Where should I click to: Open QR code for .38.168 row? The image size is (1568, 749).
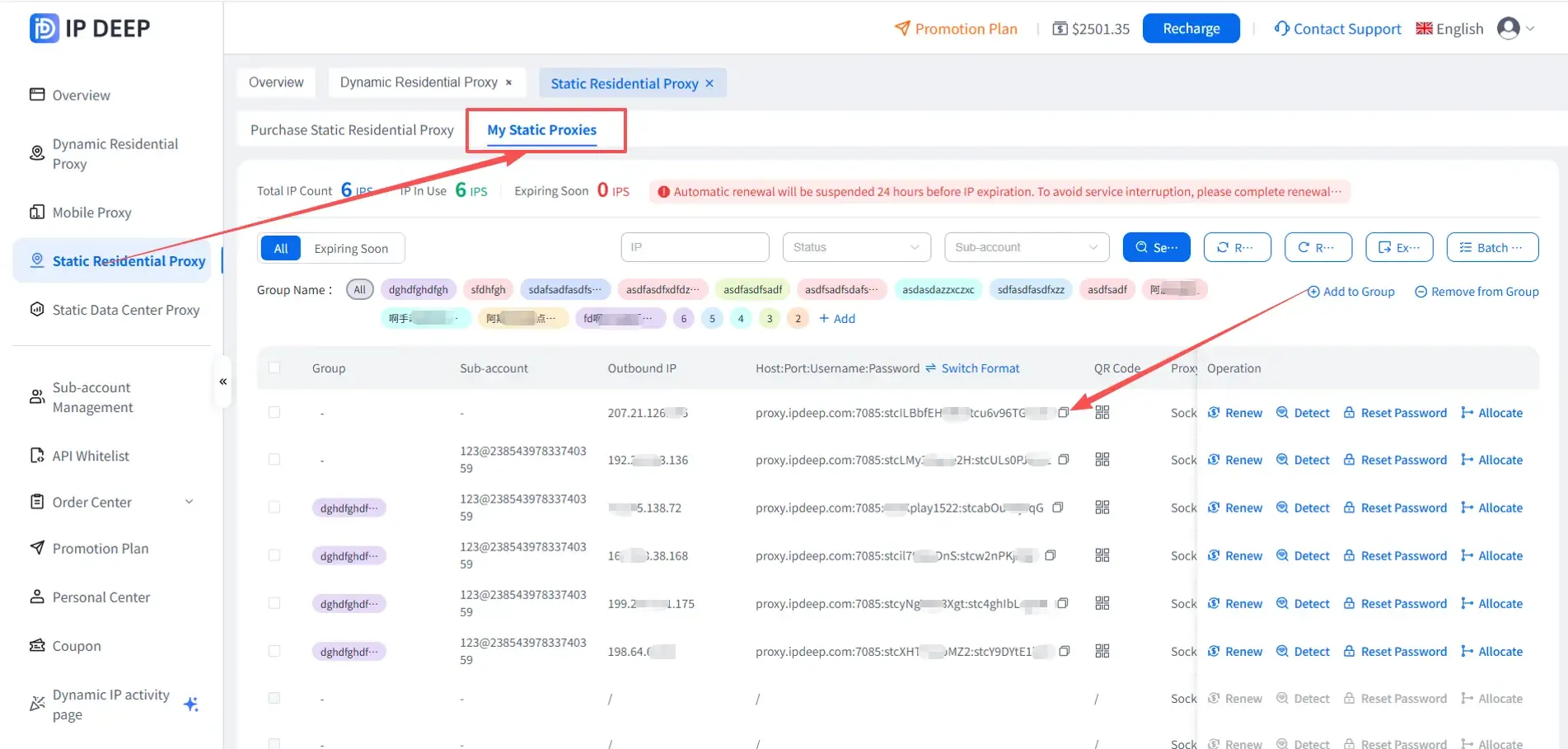1102,555
